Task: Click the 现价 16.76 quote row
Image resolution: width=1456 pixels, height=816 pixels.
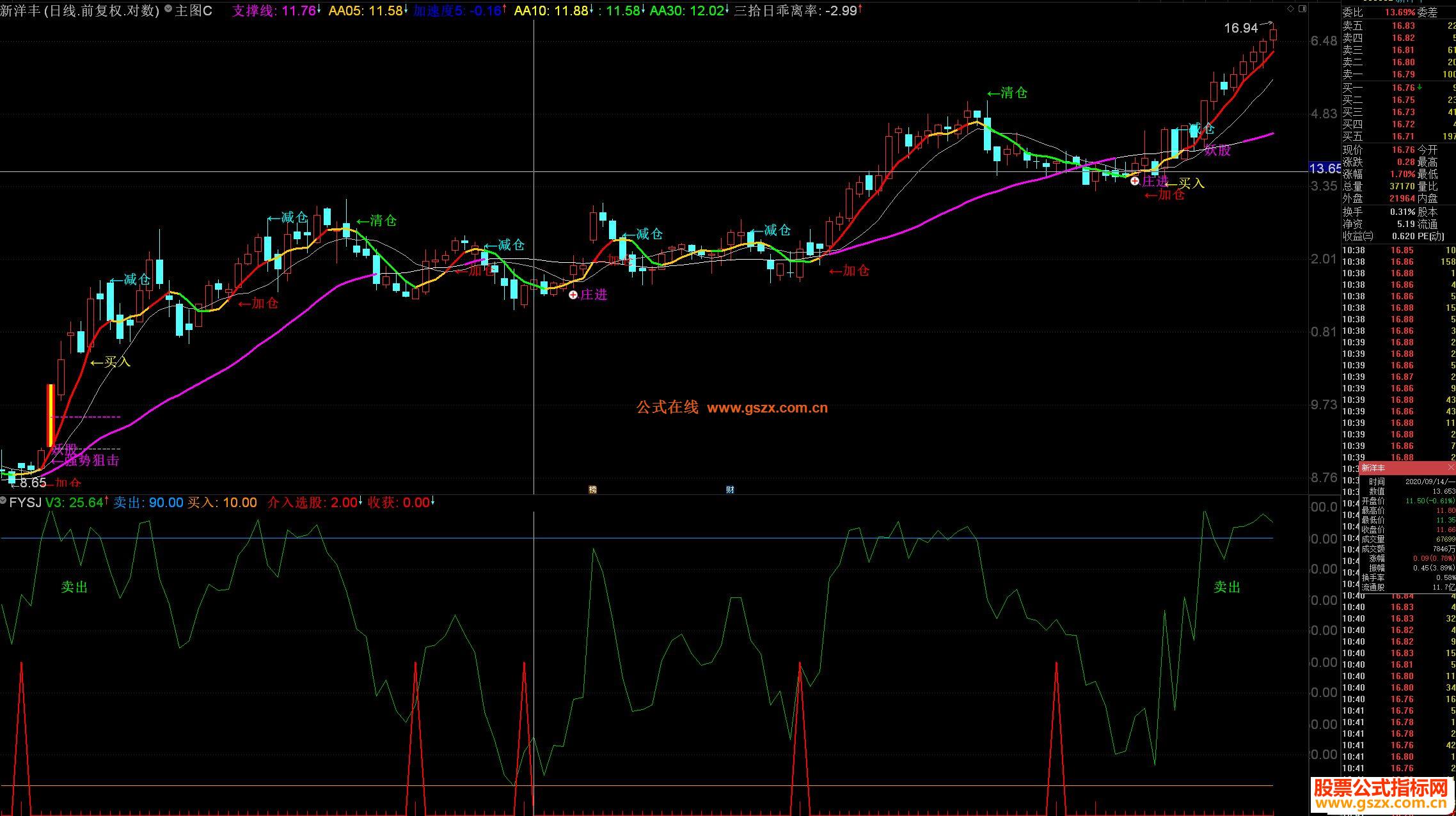Action: (1378, 150)
